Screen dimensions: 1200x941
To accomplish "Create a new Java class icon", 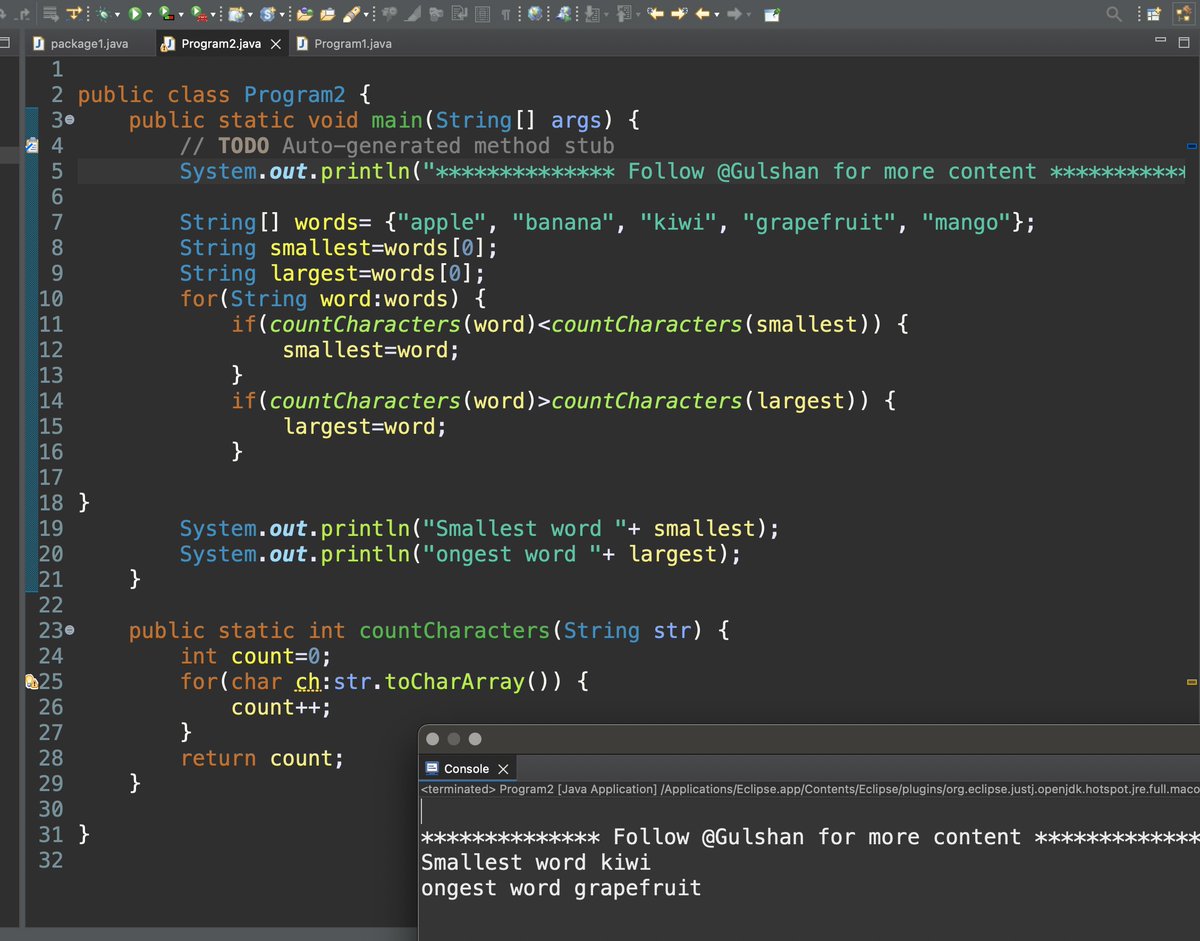I will coord(269,14).
